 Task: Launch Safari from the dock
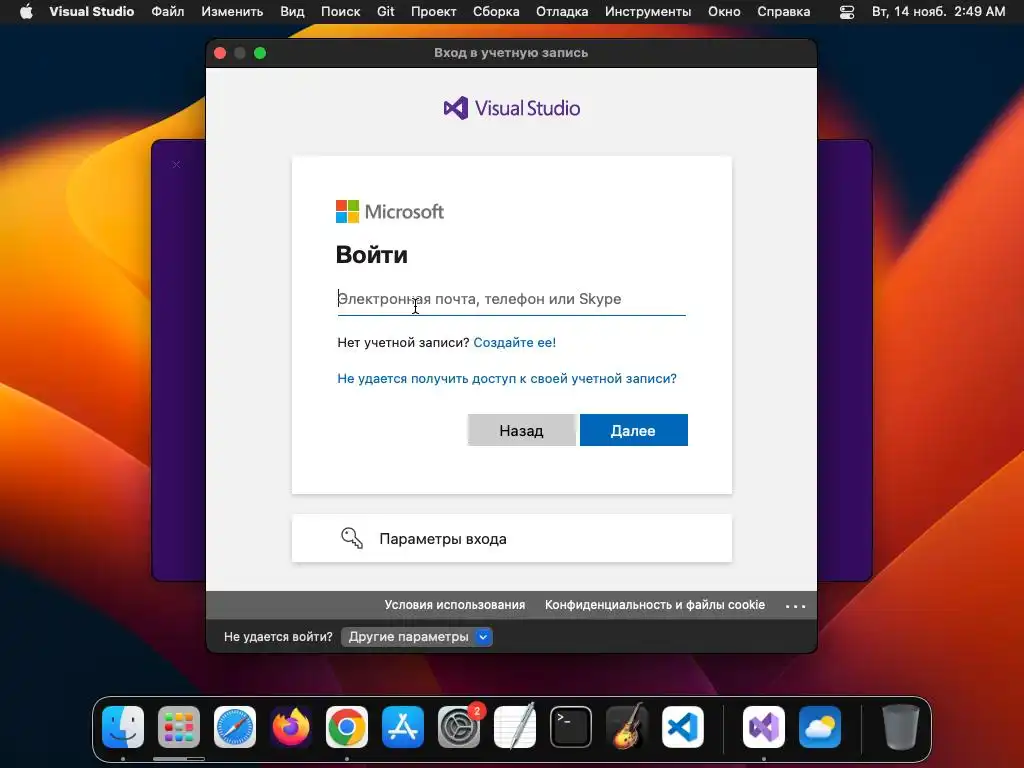[x=235, y=727]
